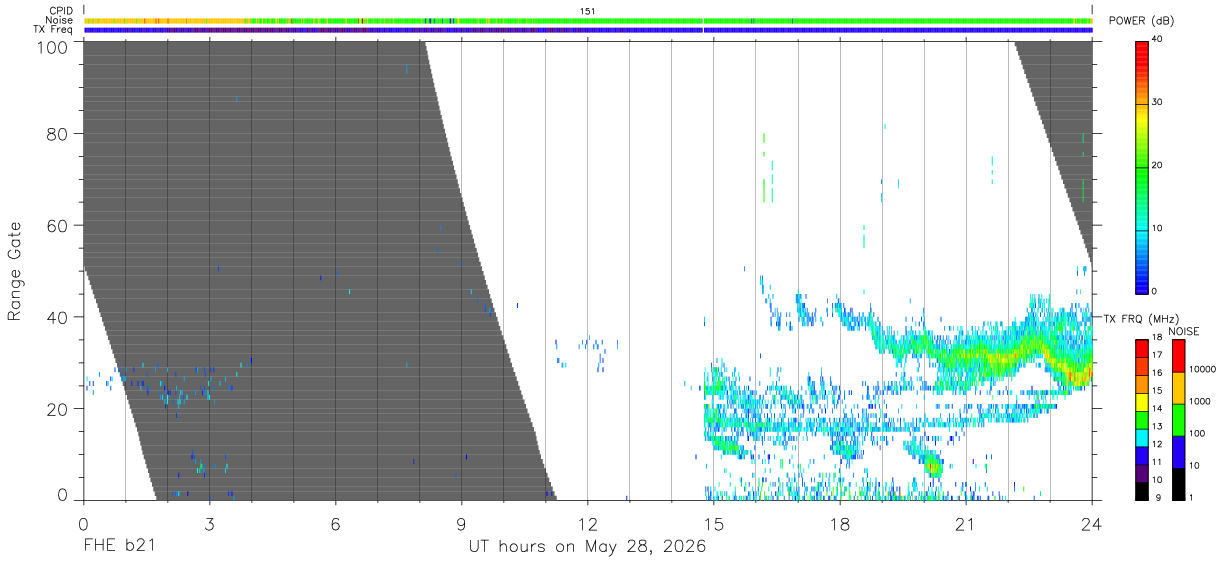Click the '21' tick on the UT hours axis

click(966, 525)
